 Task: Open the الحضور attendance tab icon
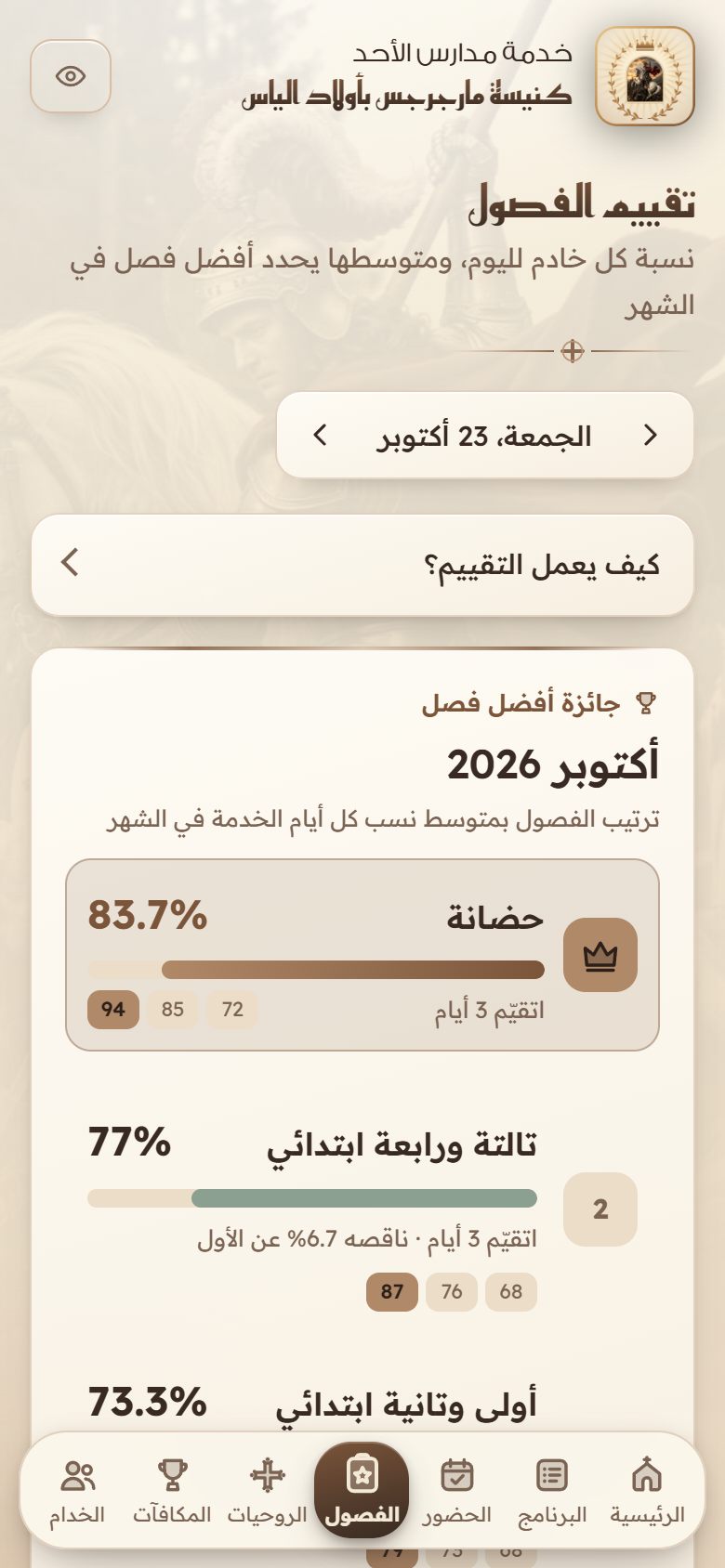click(456, 1475)
